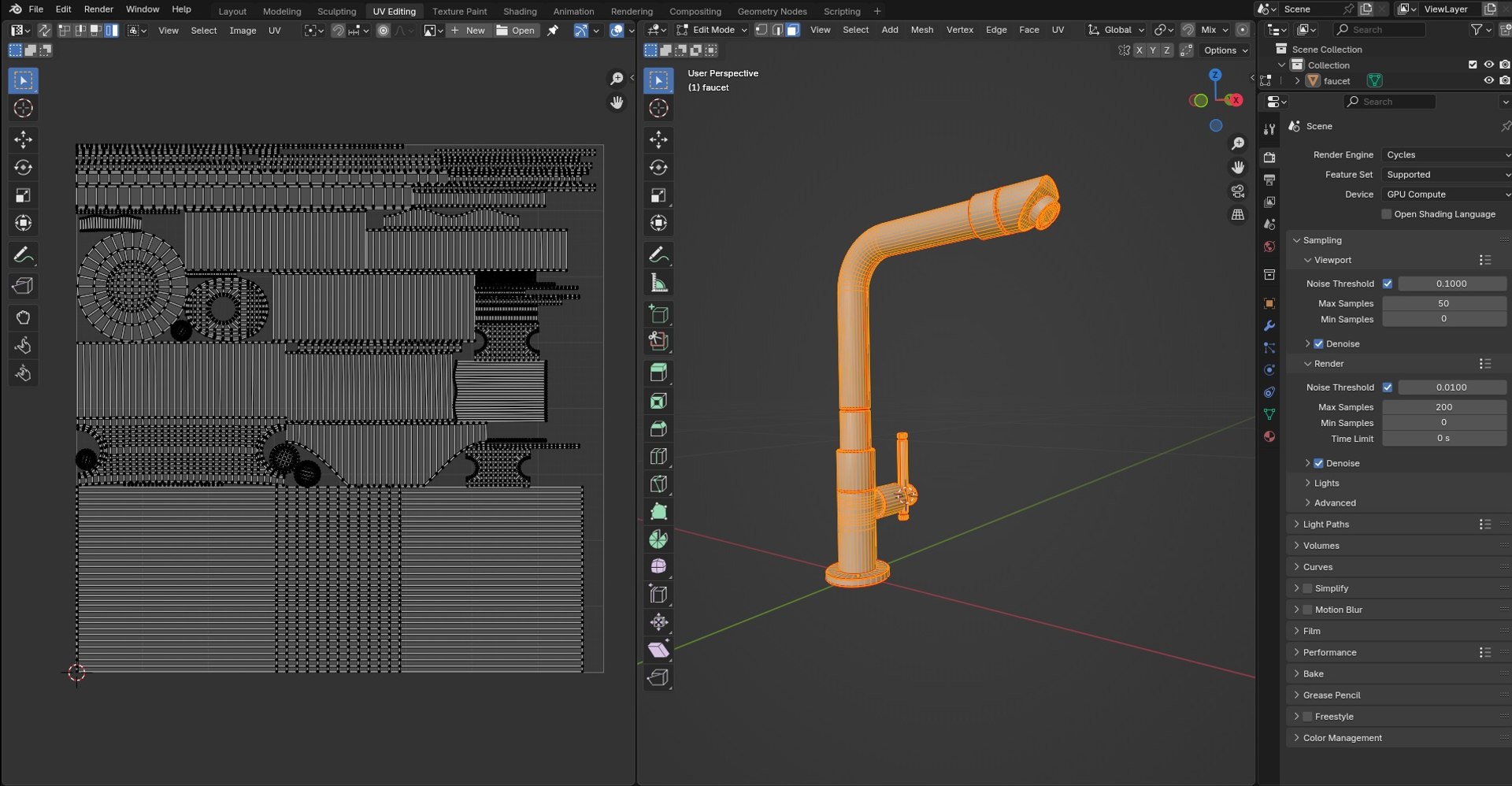This screenshot has height=786, width=1512.
Task: Click the Open image button
Action: (516, 30)
